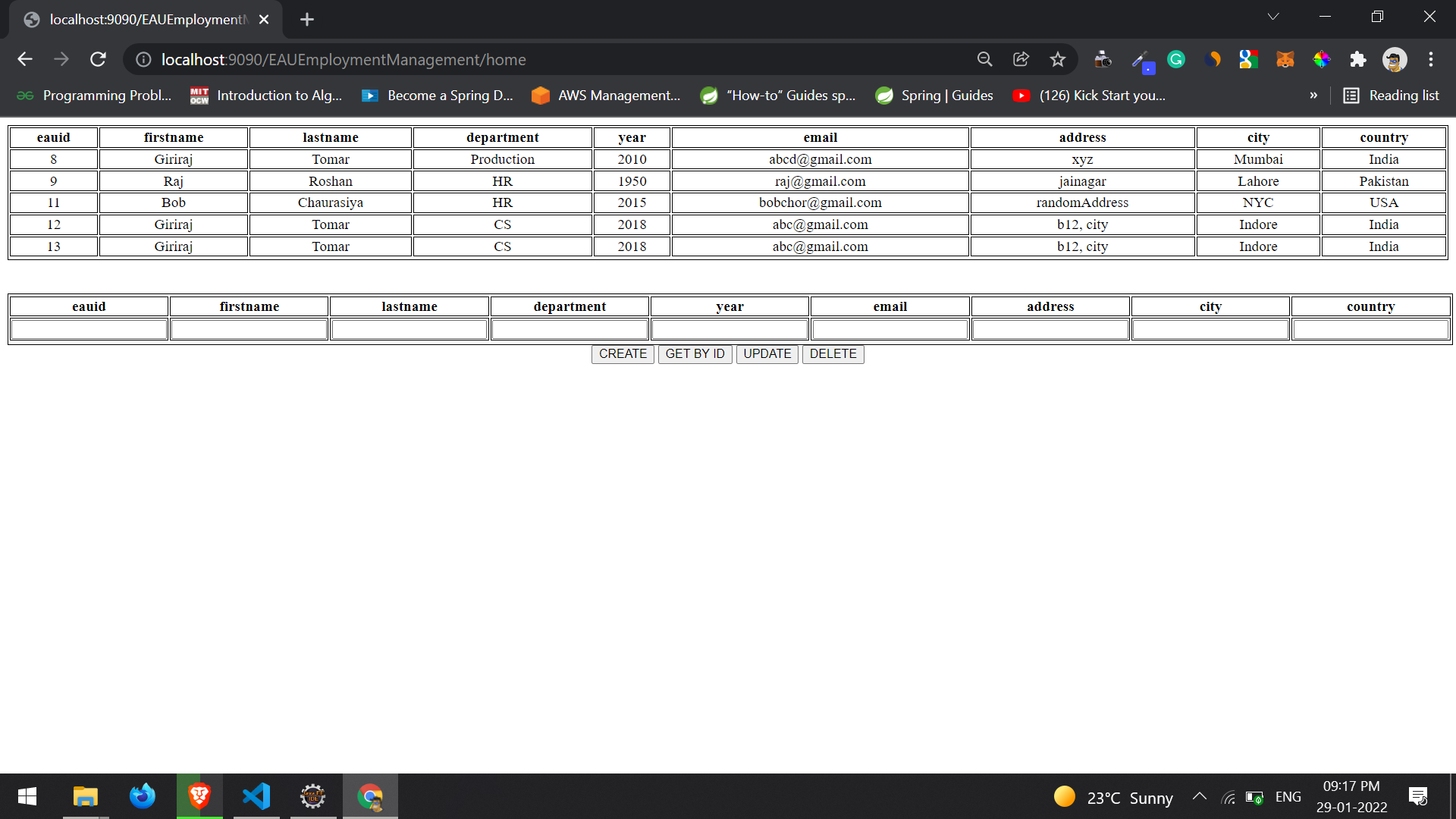This screenshot has width=1456, height=819.
Task: Open the zoom magnifier icon
Action: tap(984, 59)
